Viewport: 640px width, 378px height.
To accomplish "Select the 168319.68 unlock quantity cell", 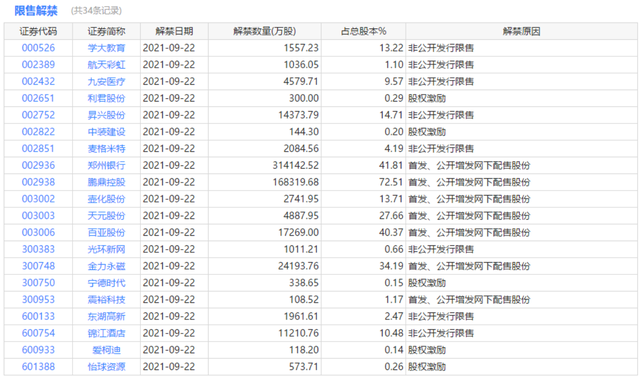I will (296, 182).
